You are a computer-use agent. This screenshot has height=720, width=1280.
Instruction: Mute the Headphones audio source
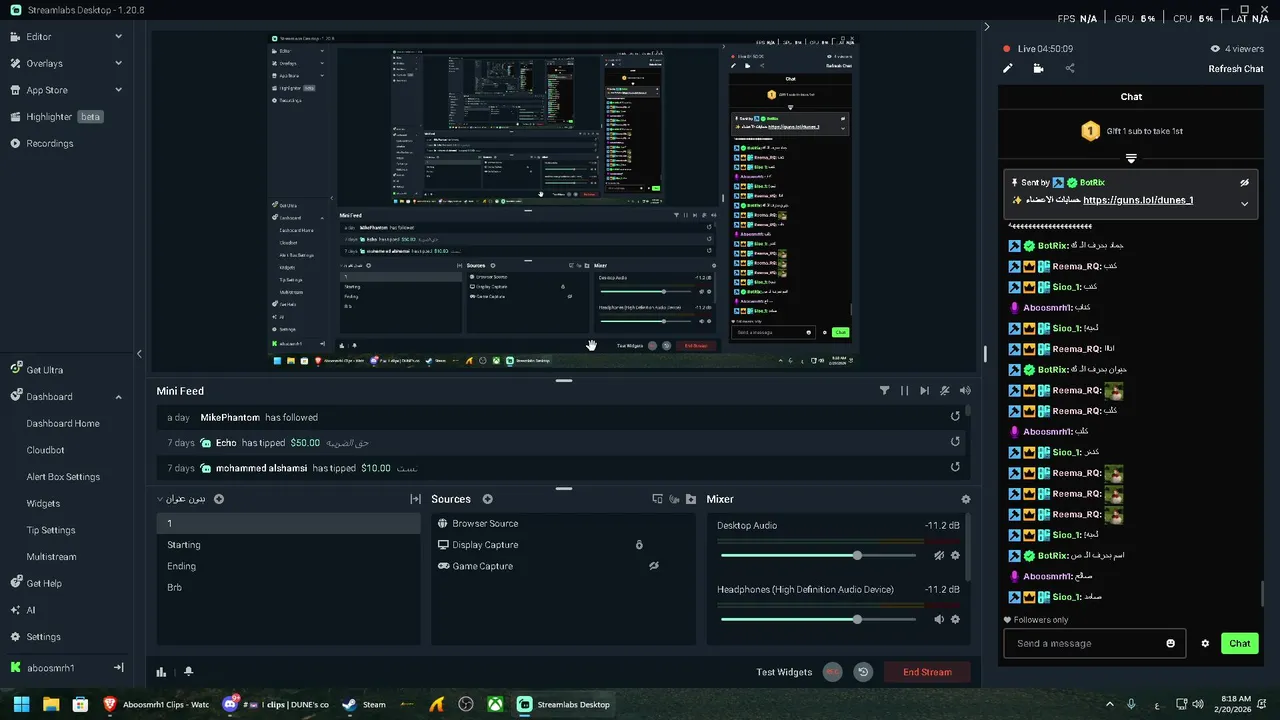[x=939, y=619]
